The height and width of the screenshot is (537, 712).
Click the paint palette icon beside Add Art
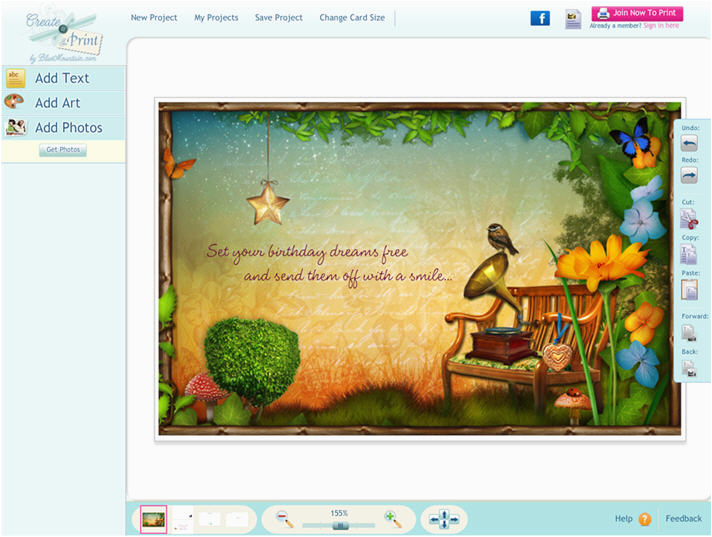[x=14, y=101]
